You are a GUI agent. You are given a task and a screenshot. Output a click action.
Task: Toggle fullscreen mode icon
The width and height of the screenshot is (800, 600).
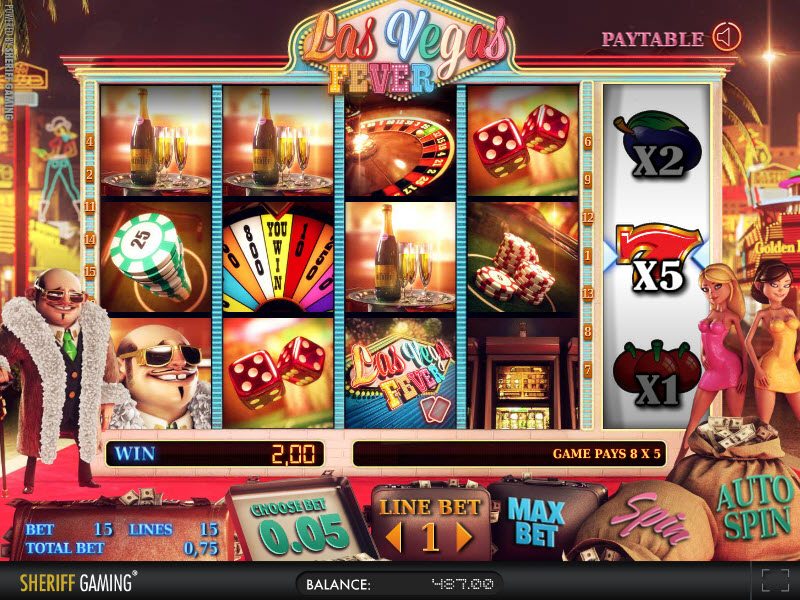775,582
